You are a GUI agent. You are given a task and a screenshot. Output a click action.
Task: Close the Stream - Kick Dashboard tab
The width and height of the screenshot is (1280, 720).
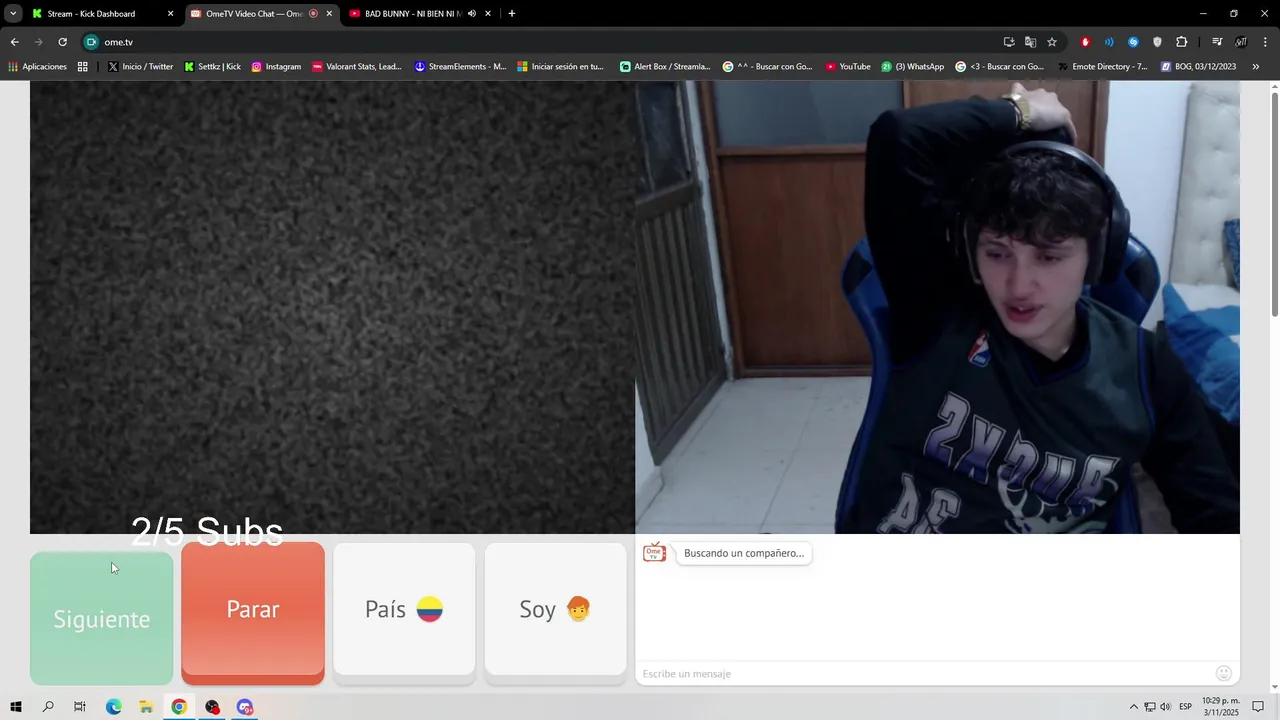point(170,14)
